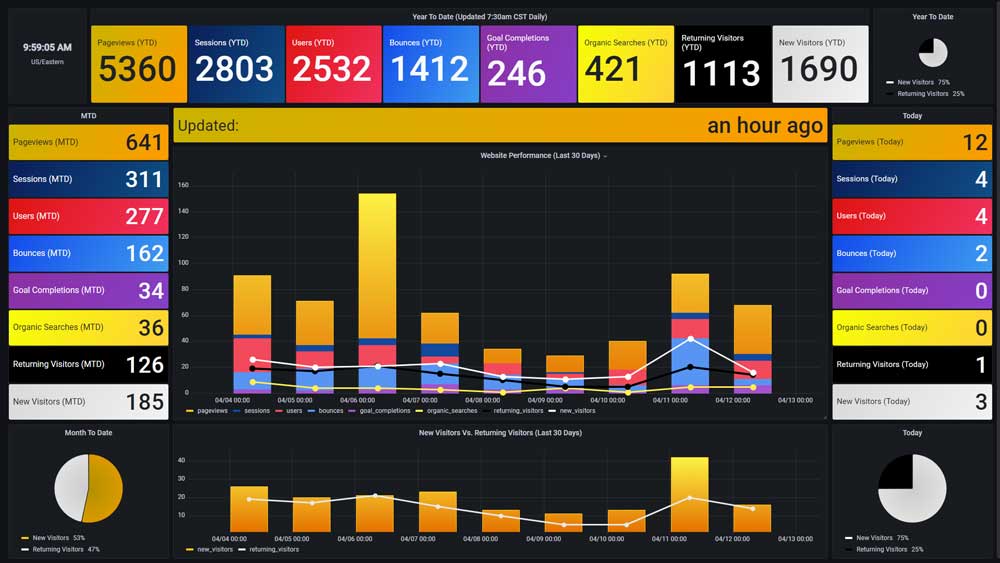Click the Users (Today) stat panel
1000x563 pixels.
(x=912, y=217)
